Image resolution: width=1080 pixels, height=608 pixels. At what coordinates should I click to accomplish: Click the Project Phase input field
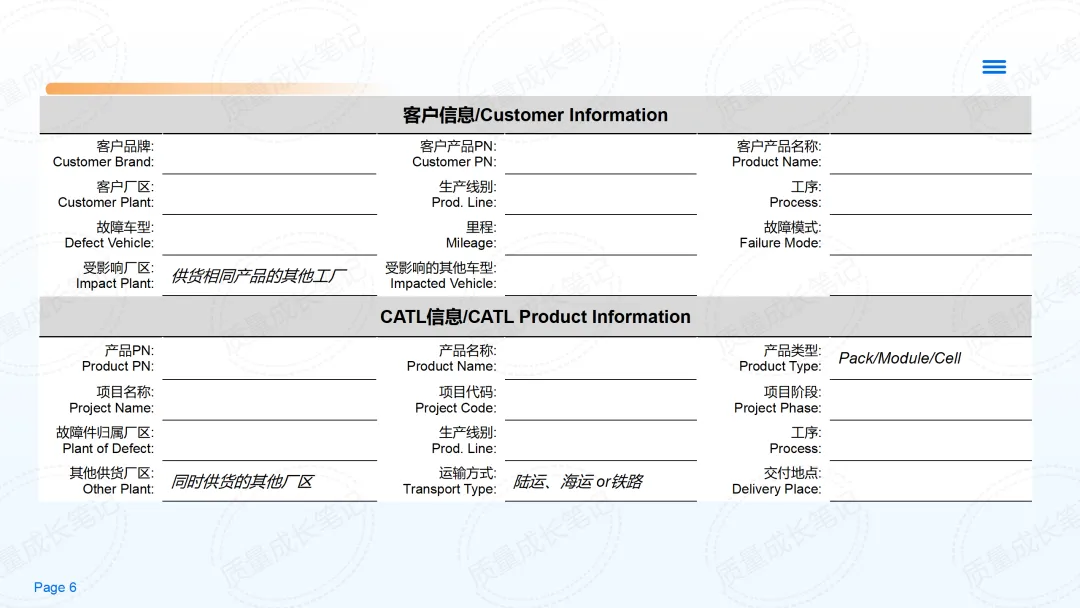(931, 400)
